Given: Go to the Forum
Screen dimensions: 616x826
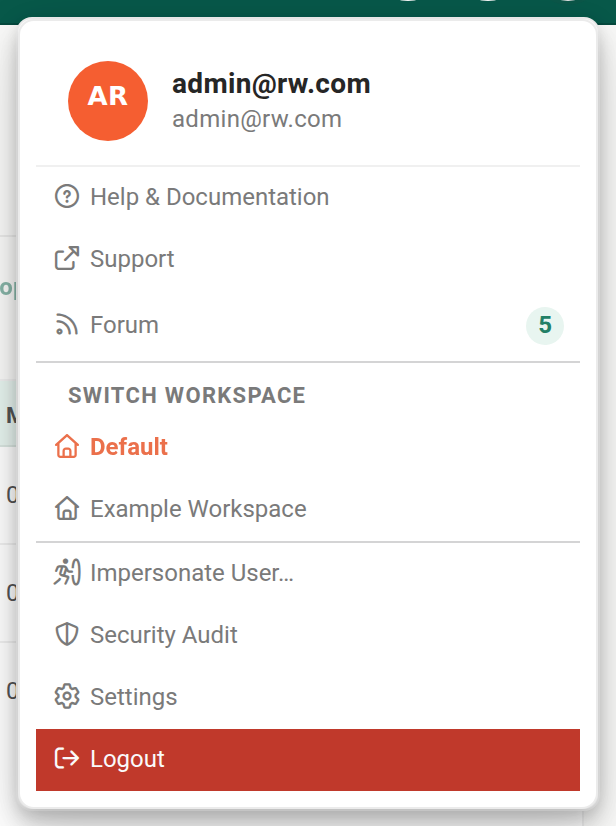Looking at the screenshot, I should click(308, 324).
